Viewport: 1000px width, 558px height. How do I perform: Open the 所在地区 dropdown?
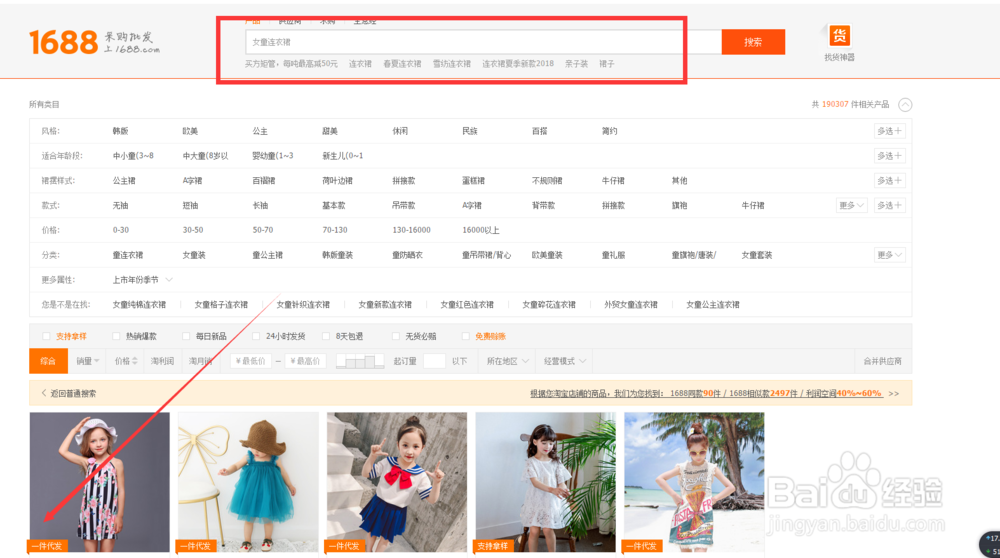pyautogui.click(x=508, y=361)
